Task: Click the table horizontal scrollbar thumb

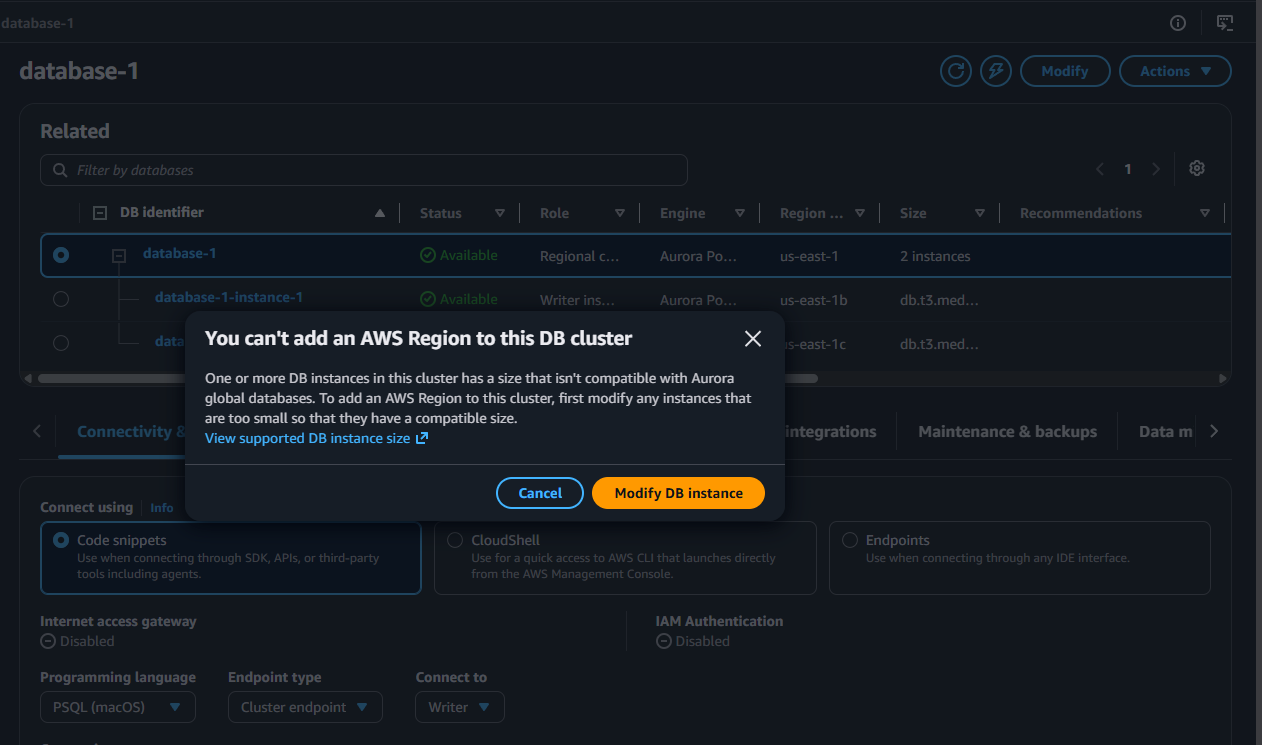Action: 428,379
